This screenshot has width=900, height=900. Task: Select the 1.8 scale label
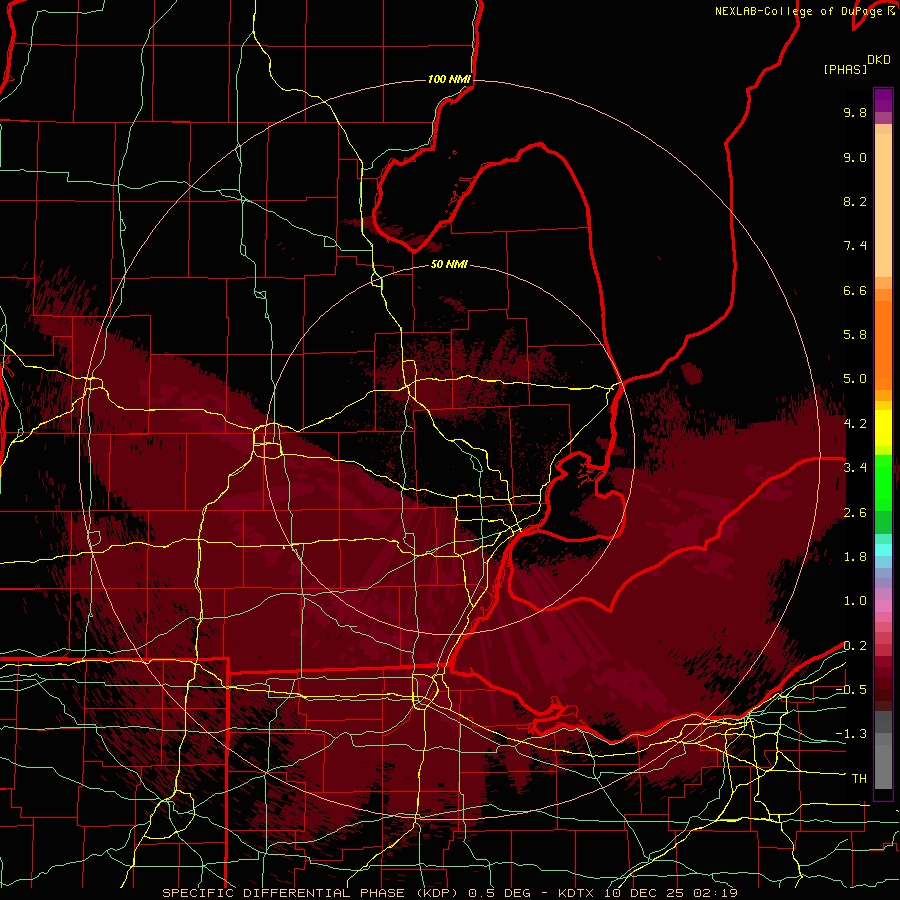point(855,557)
